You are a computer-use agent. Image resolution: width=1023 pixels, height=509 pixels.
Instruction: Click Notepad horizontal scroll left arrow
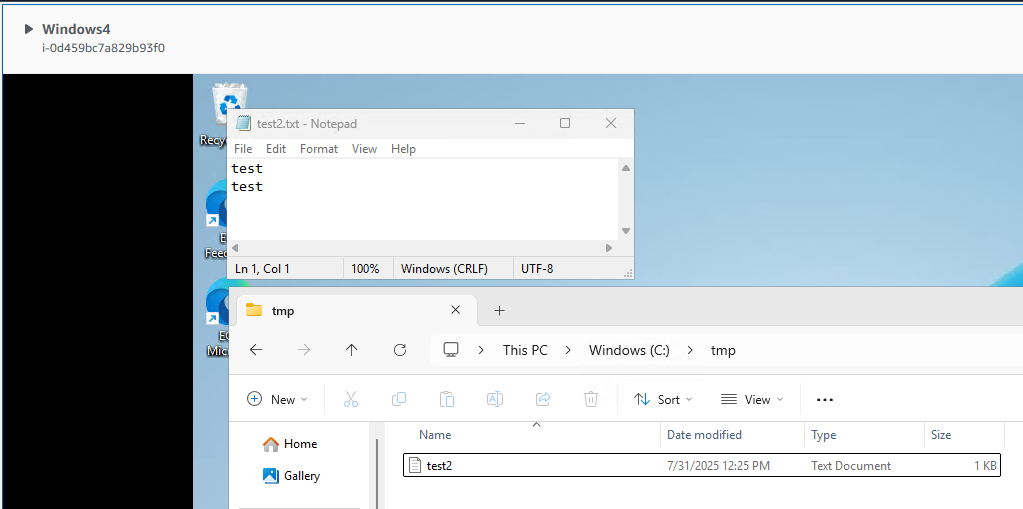(236, 248)
